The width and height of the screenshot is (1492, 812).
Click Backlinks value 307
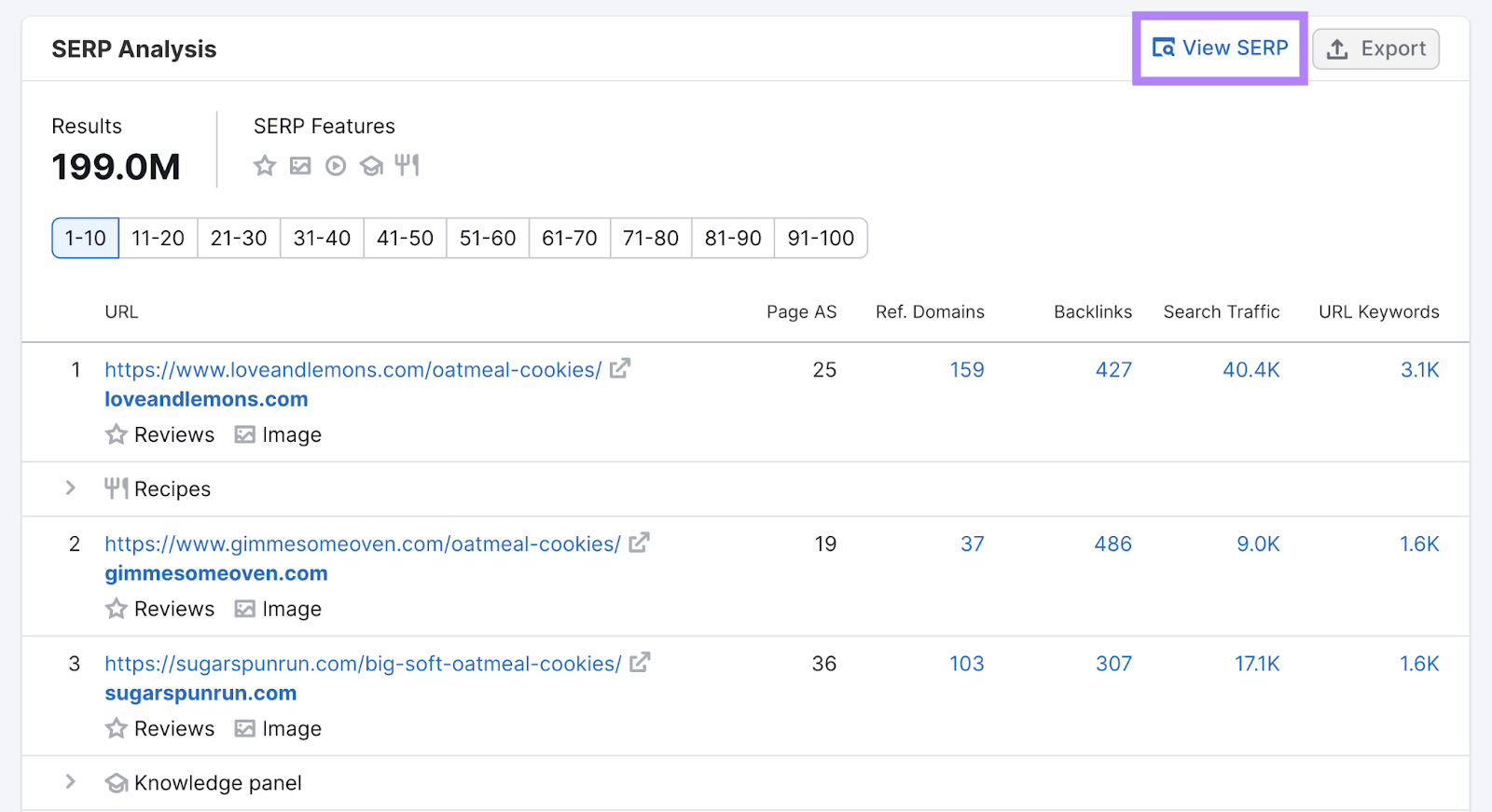[1113, 664]
